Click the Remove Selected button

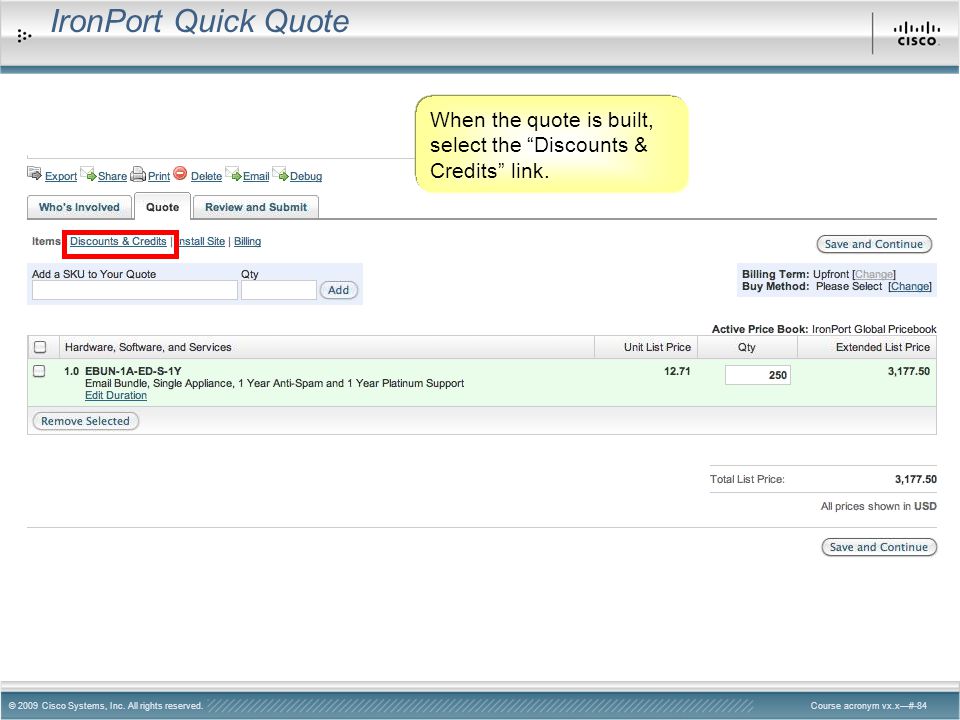coord(86,421)
